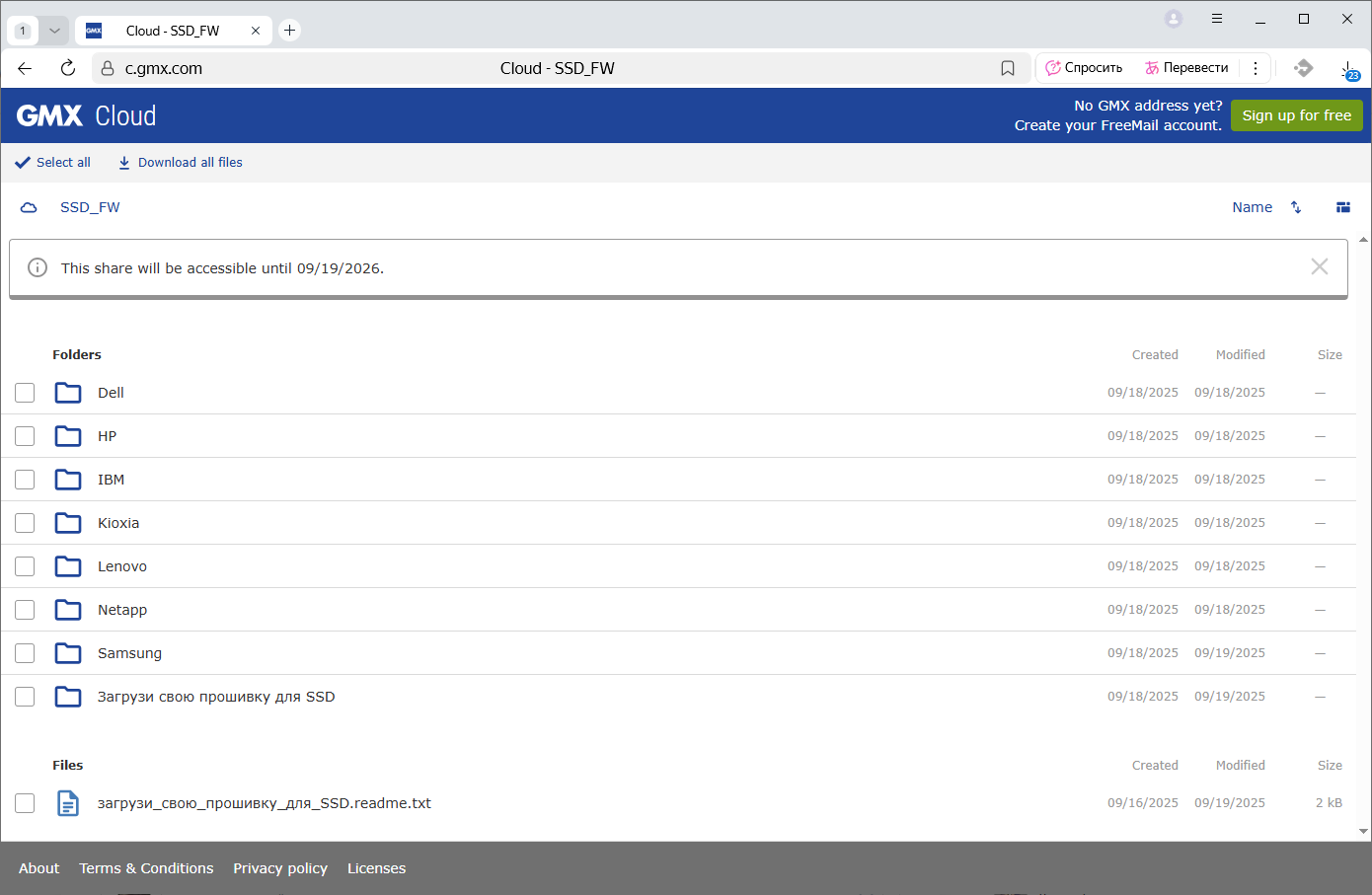
Task: Click the cloud home icon
Action: click(29, 207)
